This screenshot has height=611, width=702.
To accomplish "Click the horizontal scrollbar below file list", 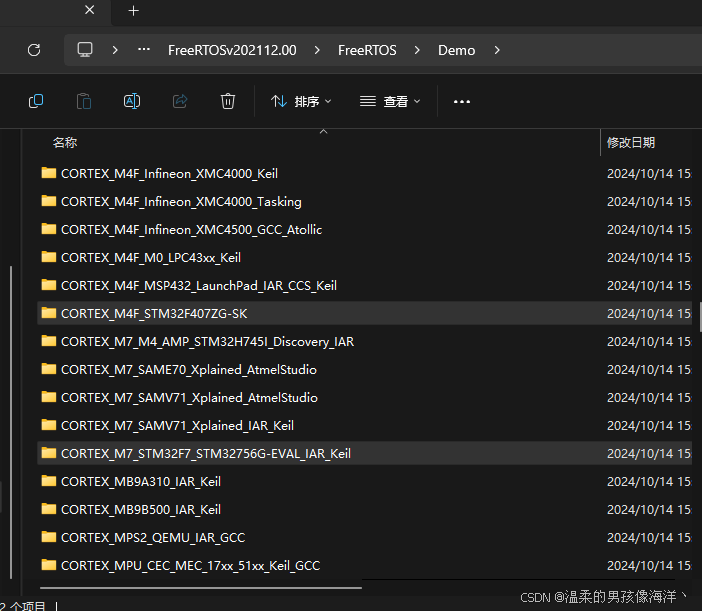I will 201,588.
